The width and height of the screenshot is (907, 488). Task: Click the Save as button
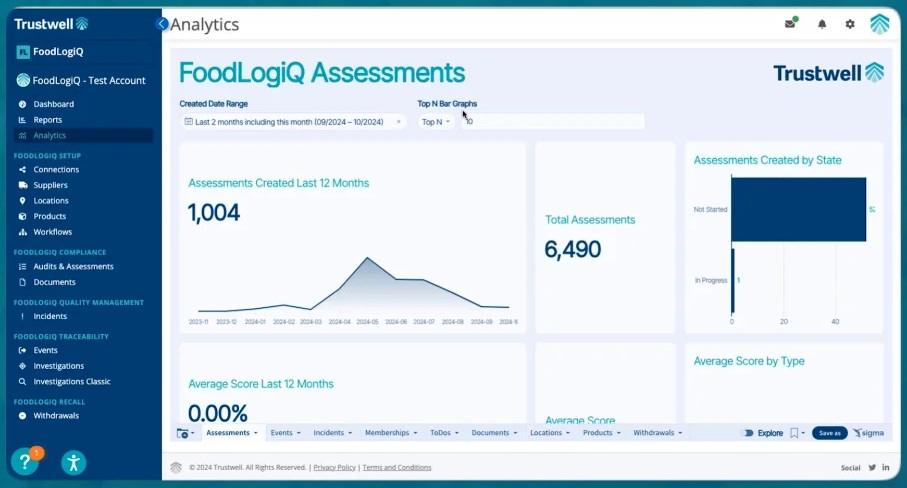(x=829, y=433)
